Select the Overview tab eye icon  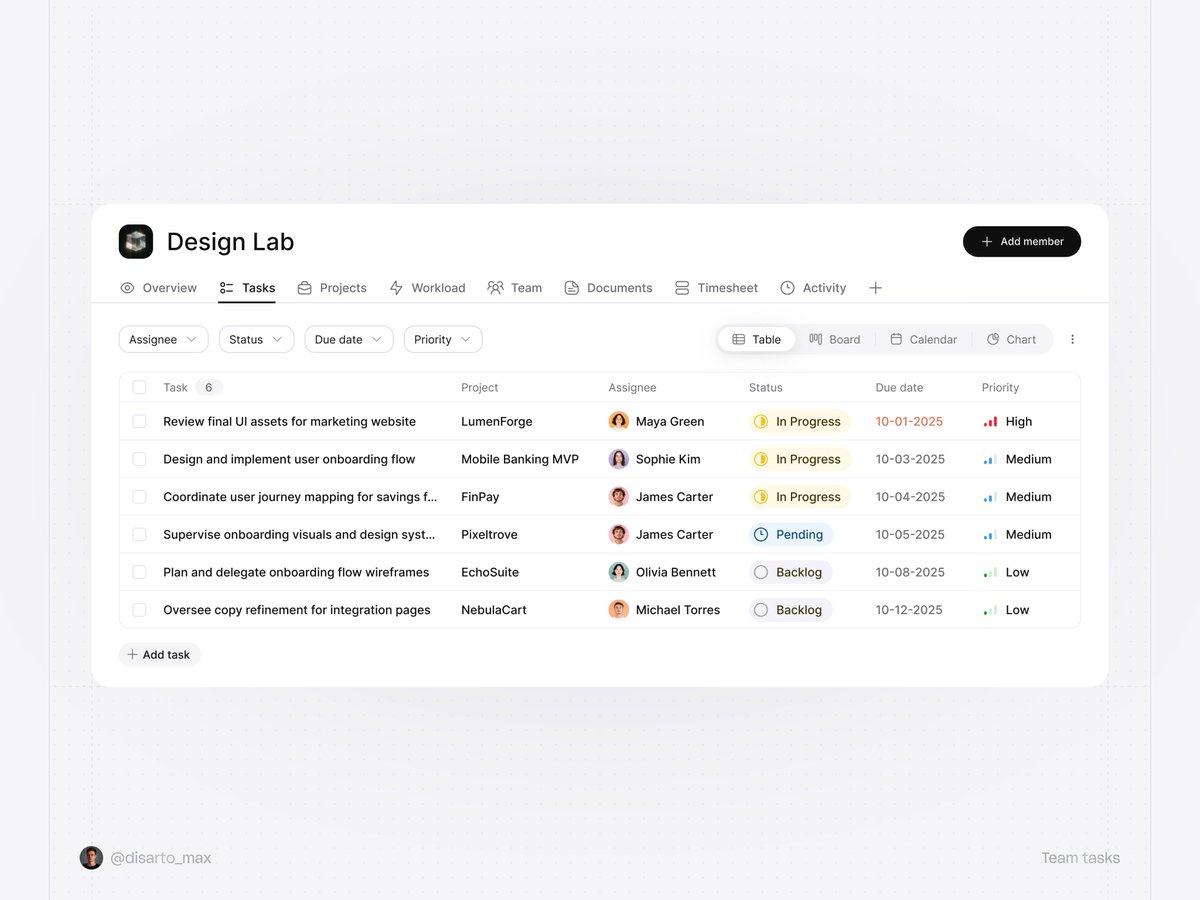pos(127,287)
